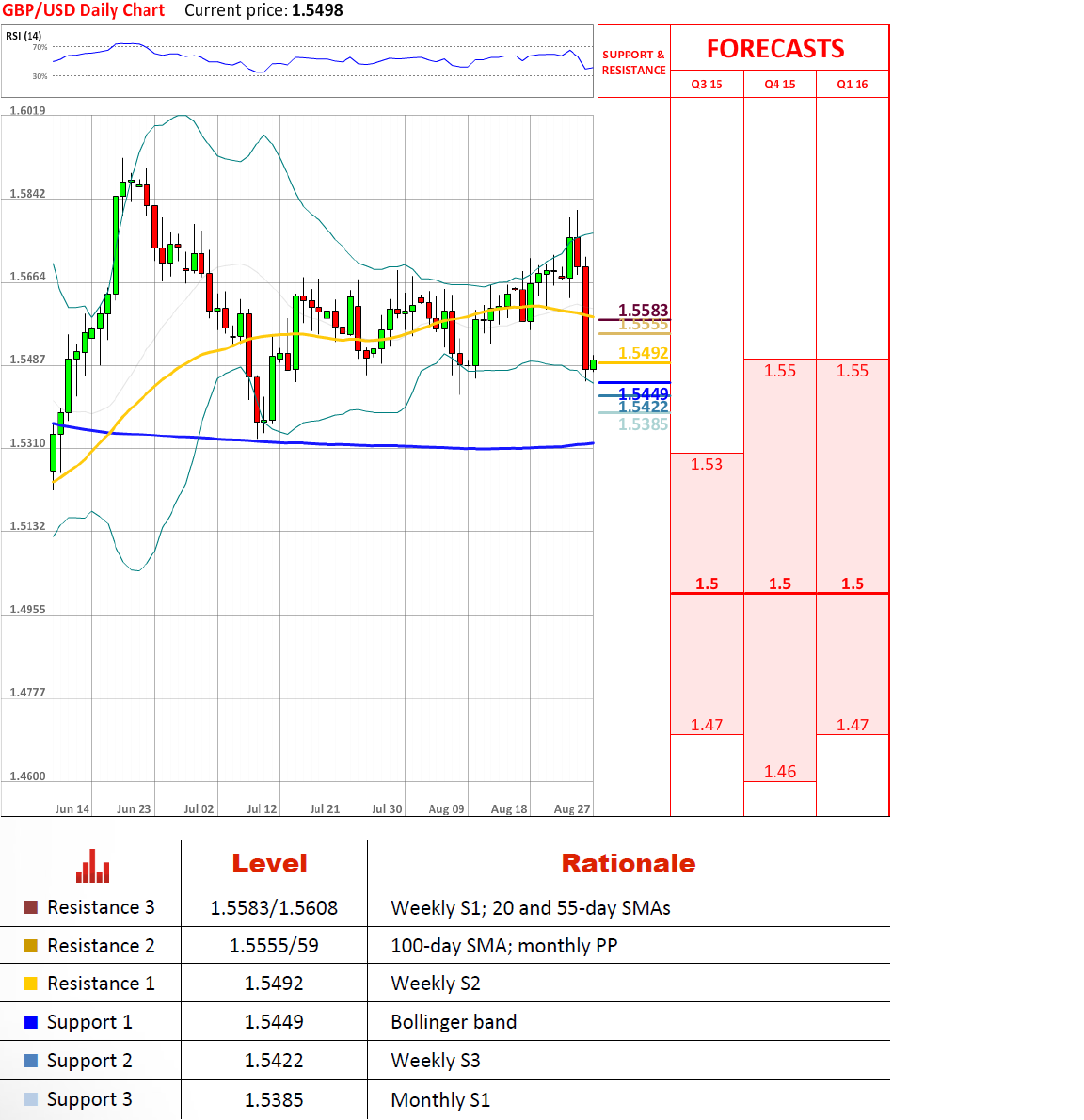Screen dimensions: 1084x1120
Task: Click the Q1 16 forecast low 1.47
Action: 853,725
